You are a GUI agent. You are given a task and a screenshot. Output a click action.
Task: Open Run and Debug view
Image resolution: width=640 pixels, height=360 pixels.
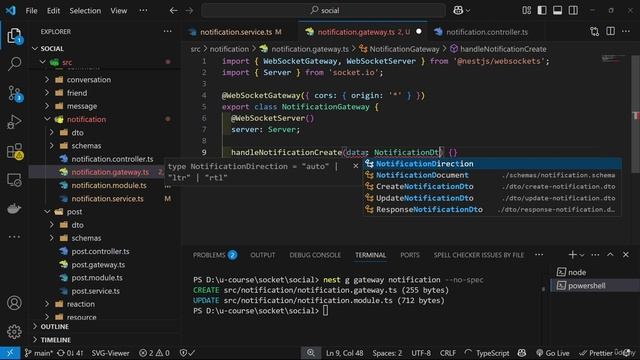[x=14, y=122]
